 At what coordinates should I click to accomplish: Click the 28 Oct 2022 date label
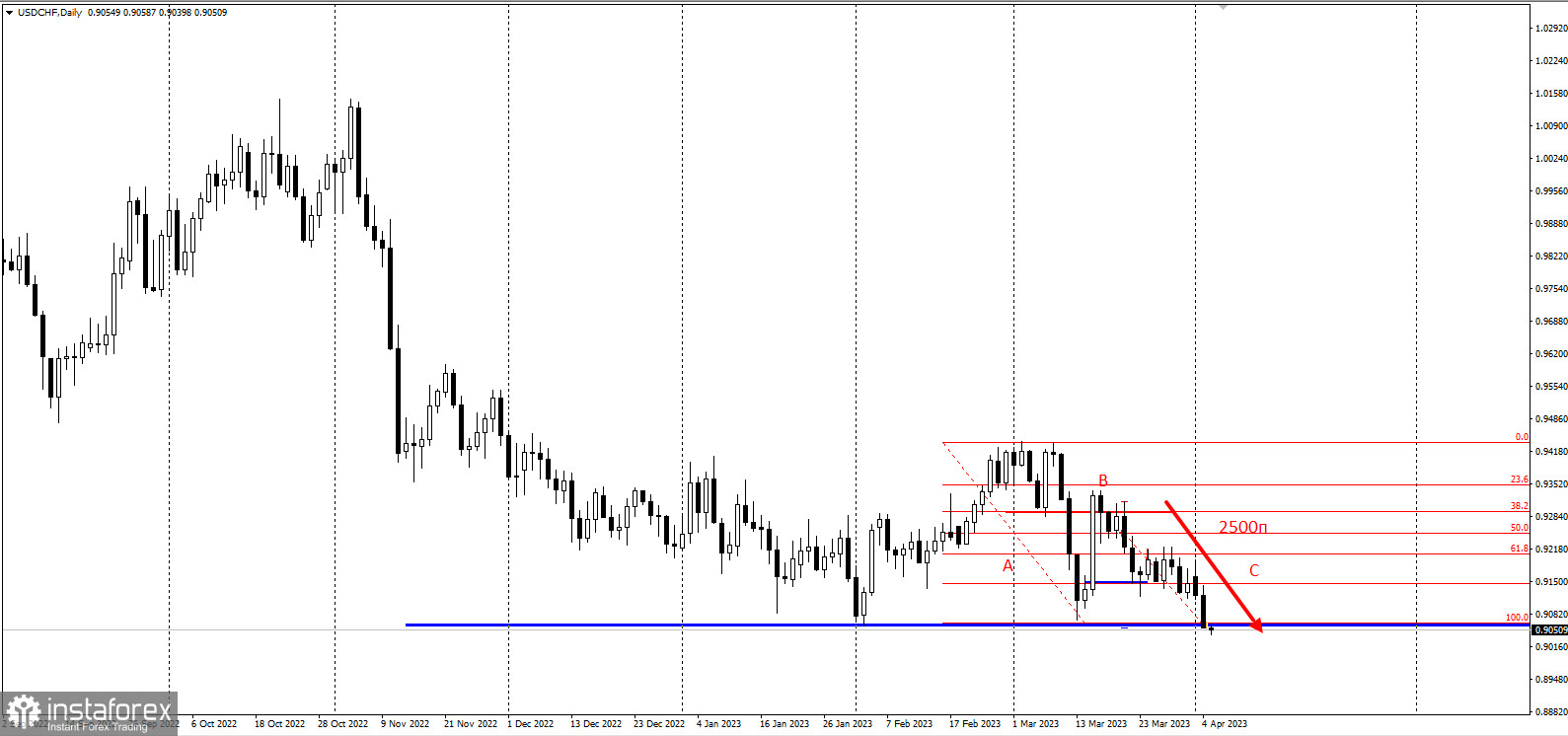pyautogui.click(x=342, y=724)
